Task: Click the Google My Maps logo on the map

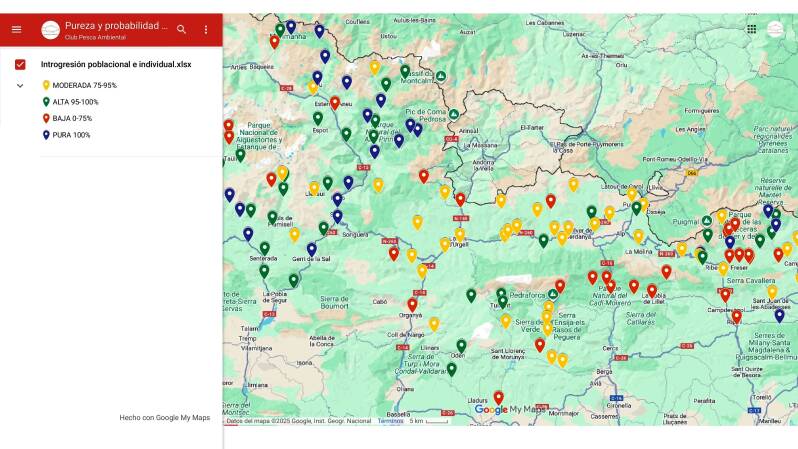Action: coord(510,409)
